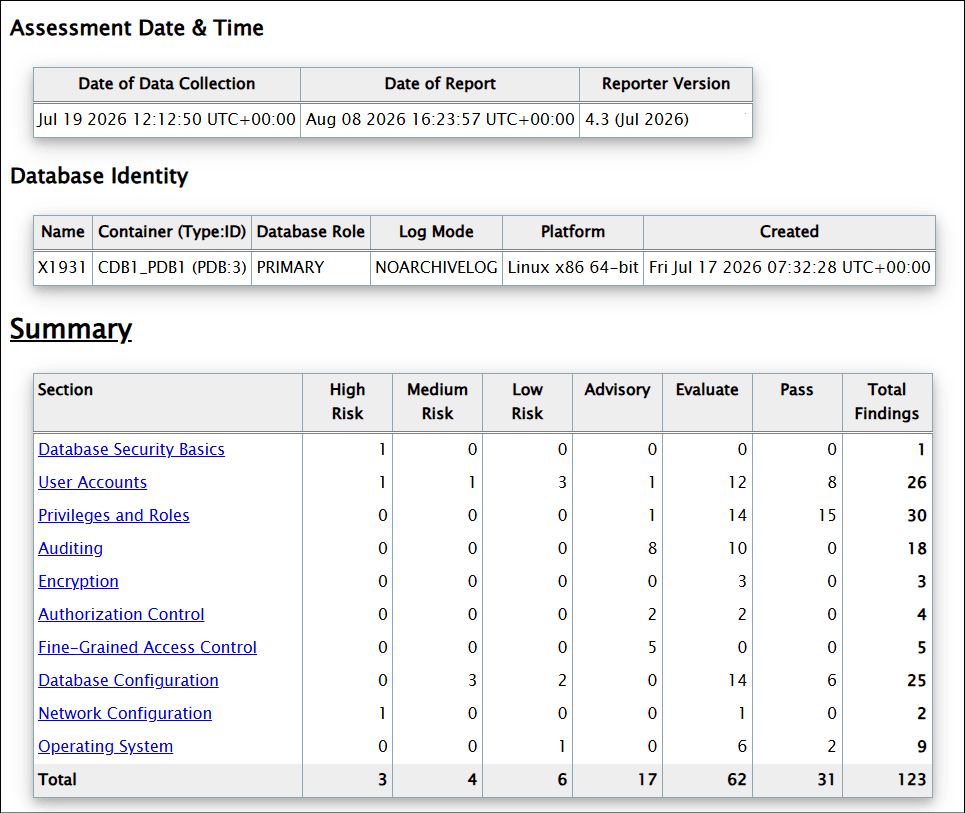
Task: Click the Pass column header
Action: [797, 402]
